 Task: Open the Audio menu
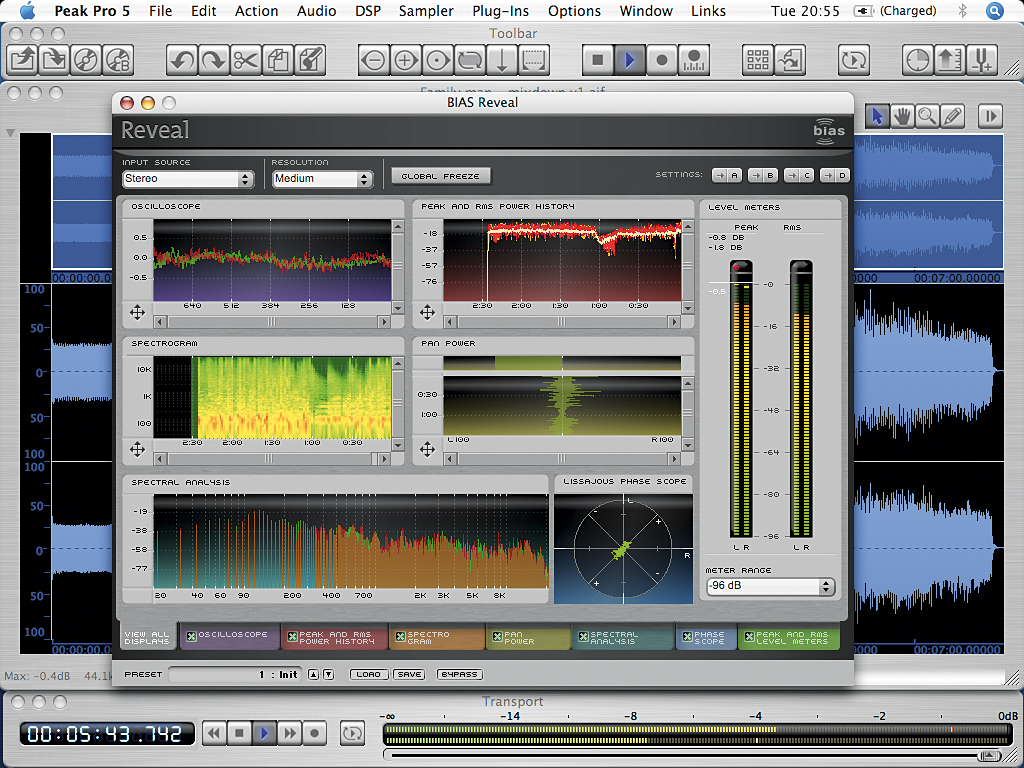pos(316,11)
